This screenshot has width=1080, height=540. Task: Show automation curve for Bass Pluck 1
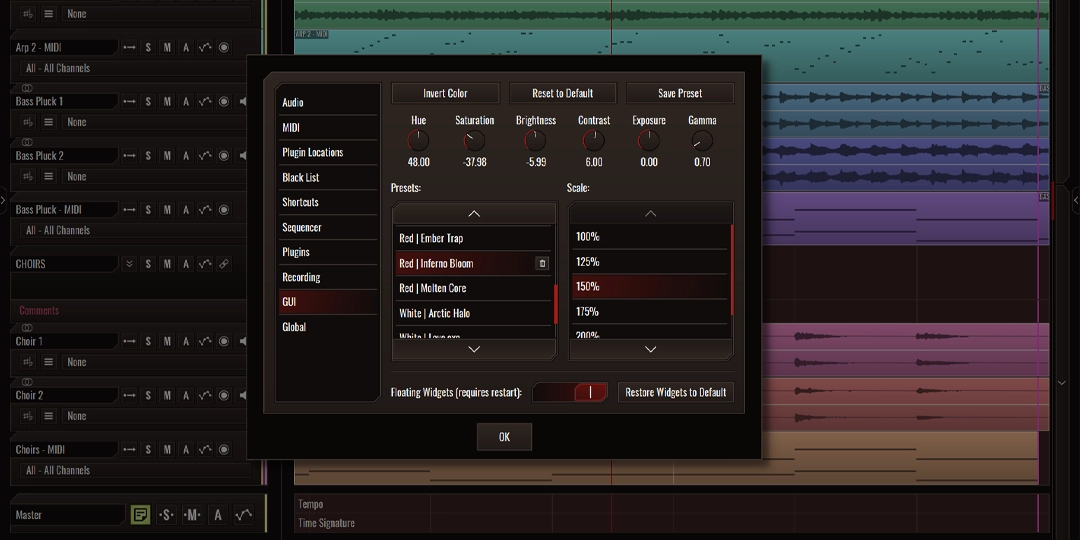click(x=205, y=101)
